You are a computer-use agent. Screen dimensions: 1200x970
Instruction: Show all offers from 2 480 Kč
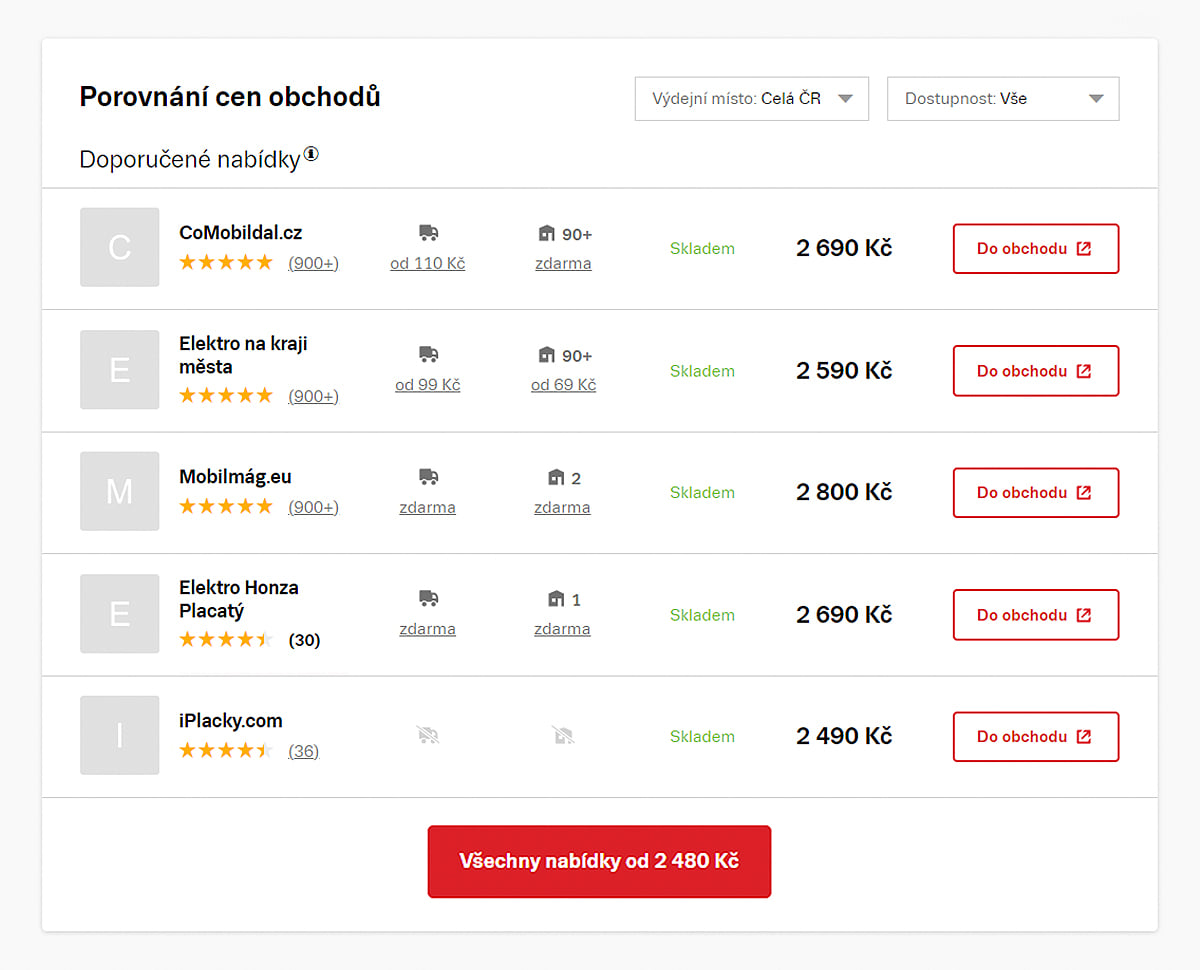coord(599,861)
